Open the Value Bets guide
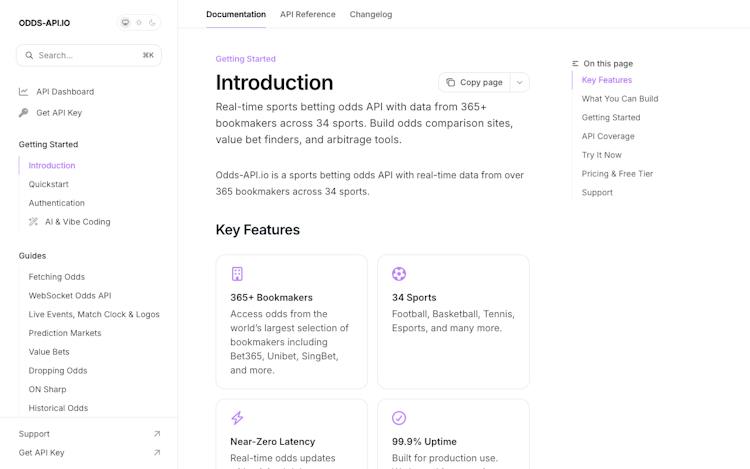Screen dimensions: 750x469 coord(49,351)
